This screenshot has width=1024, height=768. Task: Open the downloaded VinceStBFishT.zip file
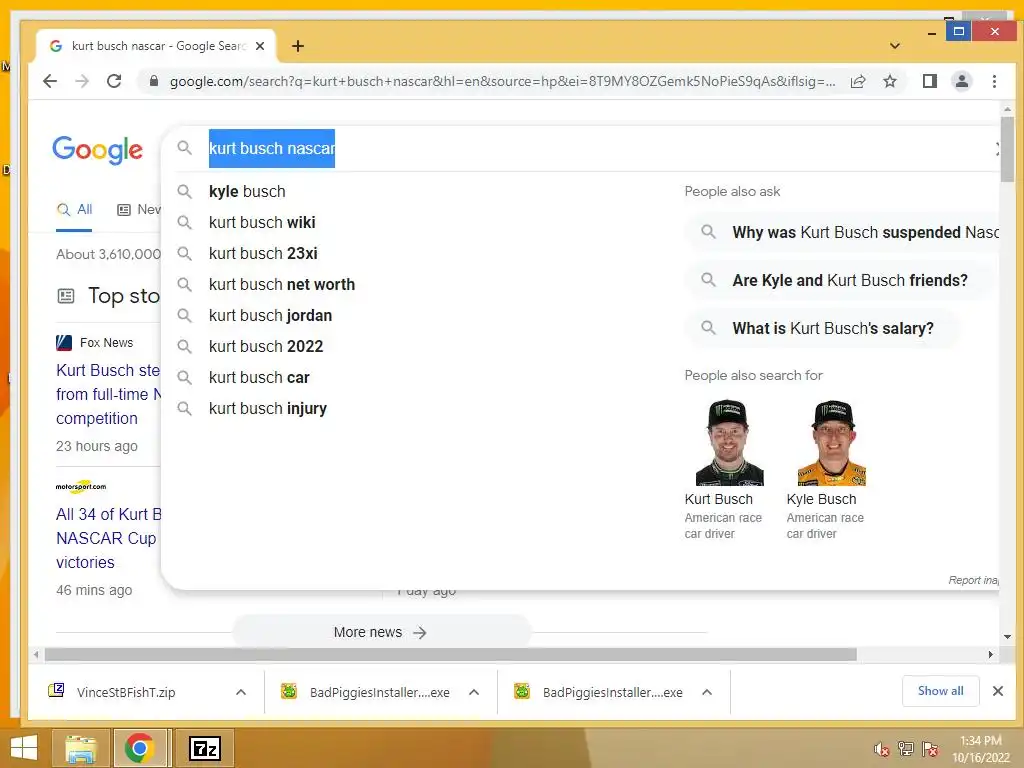coord(125,692)
